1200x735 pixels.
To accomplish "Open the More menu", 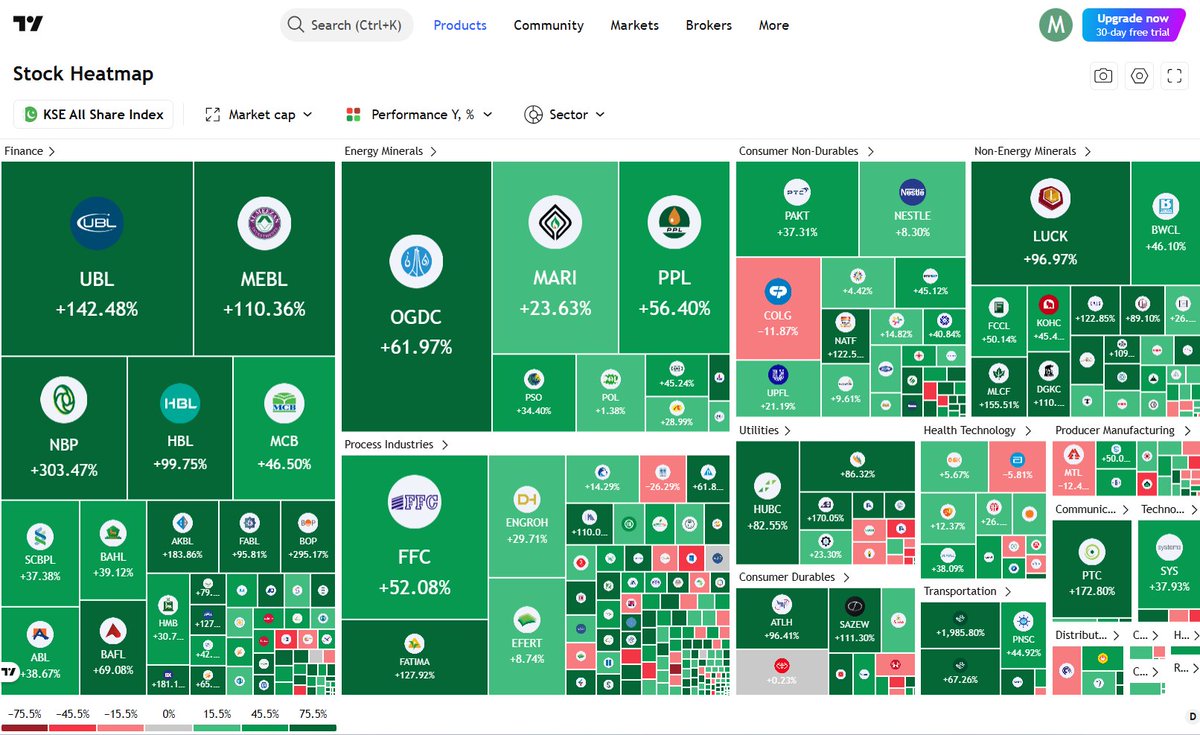I will (774, 25).
